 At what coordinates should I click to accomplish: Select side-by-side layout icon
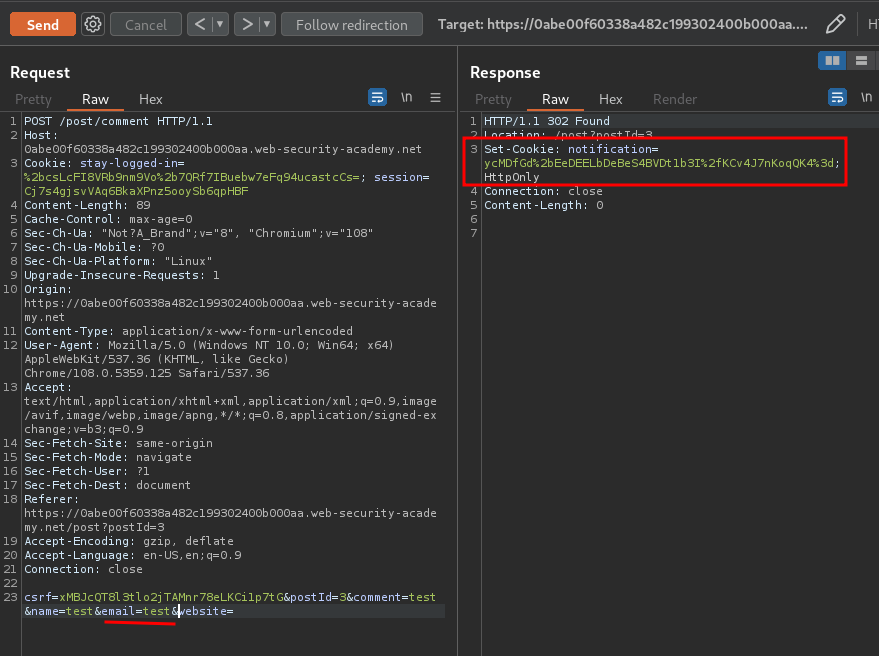tap(832, 60)
